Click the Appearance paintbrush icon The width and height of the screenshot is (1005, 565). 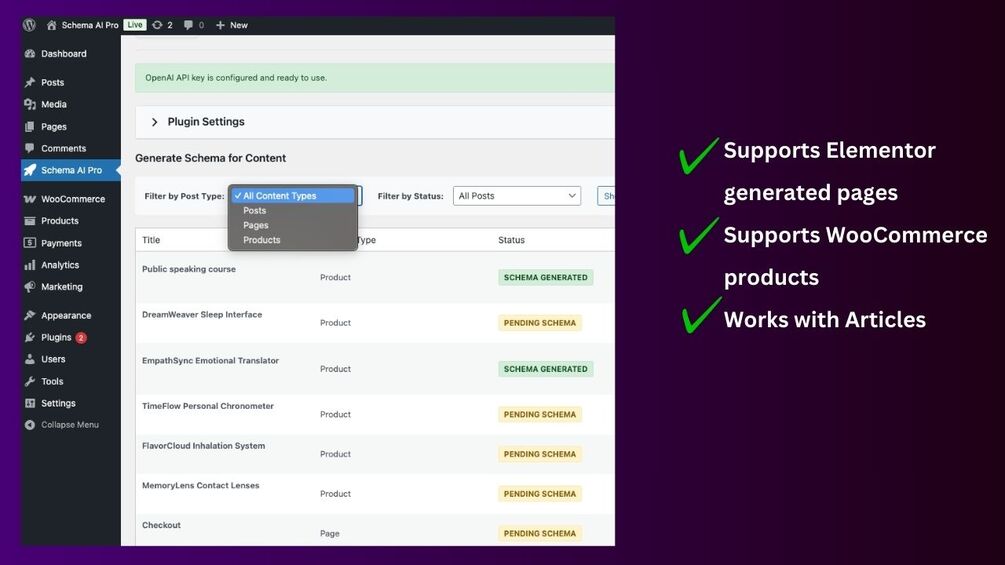pos(29,315)
